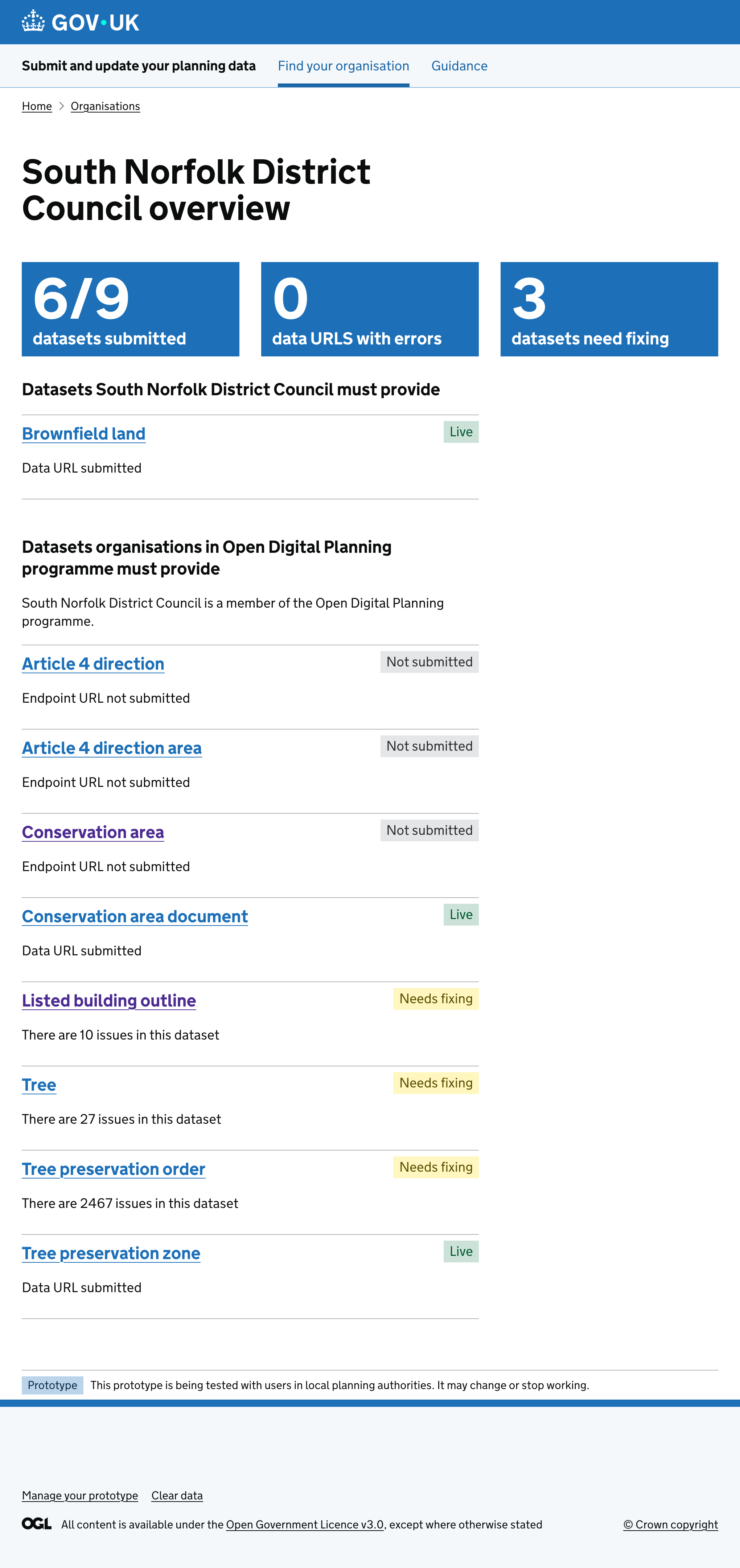Open the Article 4 direction dataset link
The image size is (740, 1568).
(93, 663)
